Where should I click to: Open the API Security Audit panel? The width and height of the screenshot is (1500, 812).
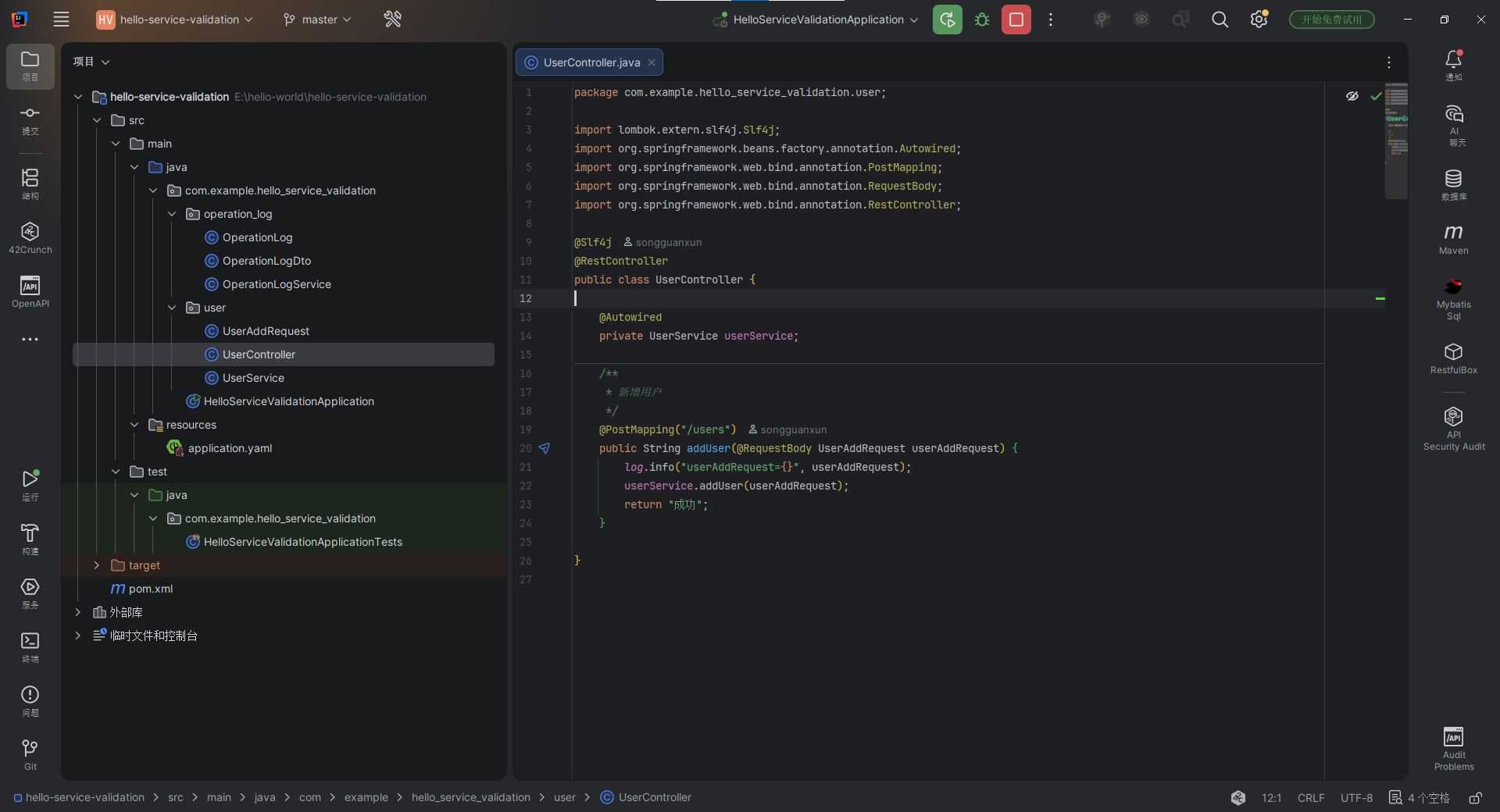1454,429
